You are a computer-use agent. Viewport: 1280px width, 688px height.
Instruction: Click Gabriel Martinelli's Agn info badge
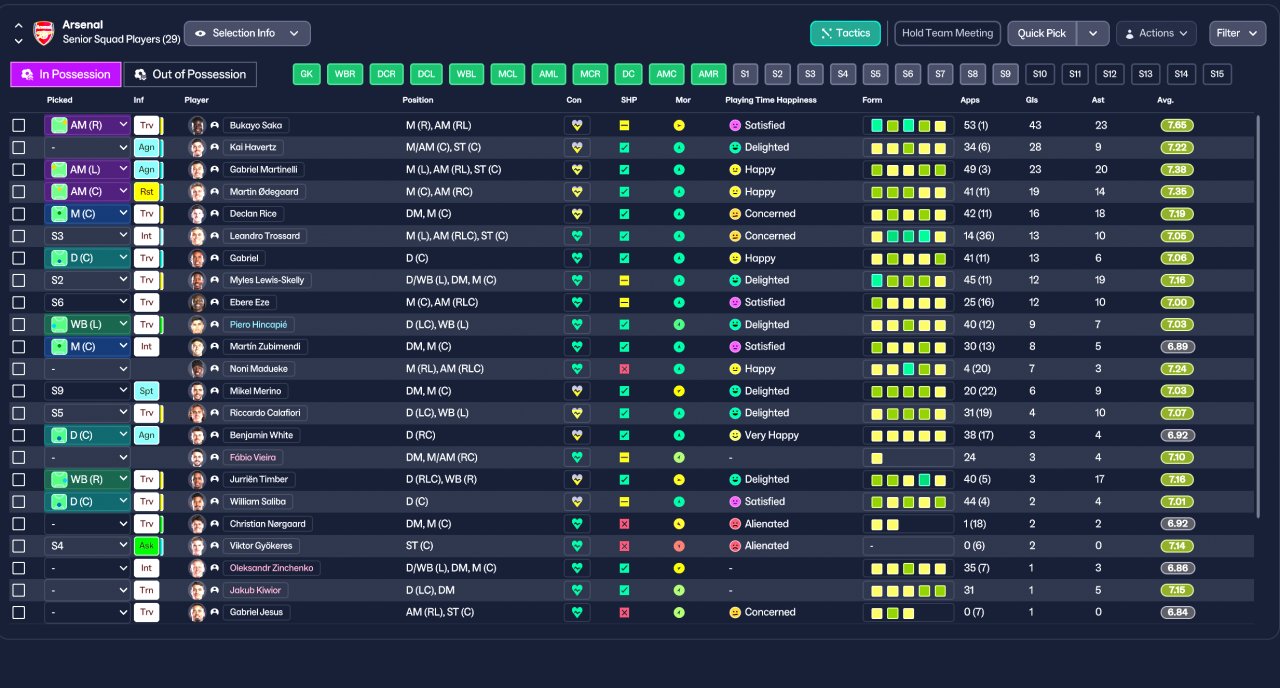tap(147, 170)
